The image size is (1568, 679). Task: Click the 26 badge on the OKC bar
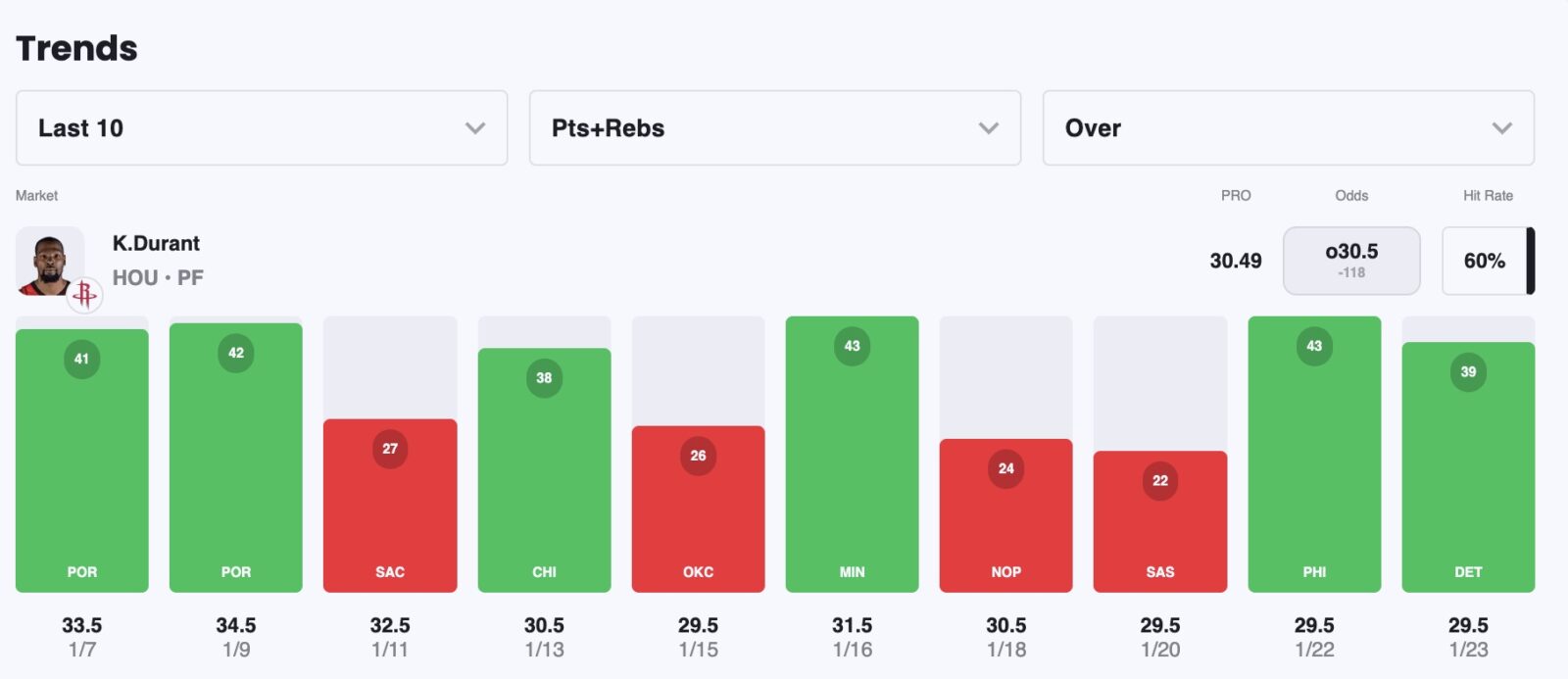tap(698, 456)
